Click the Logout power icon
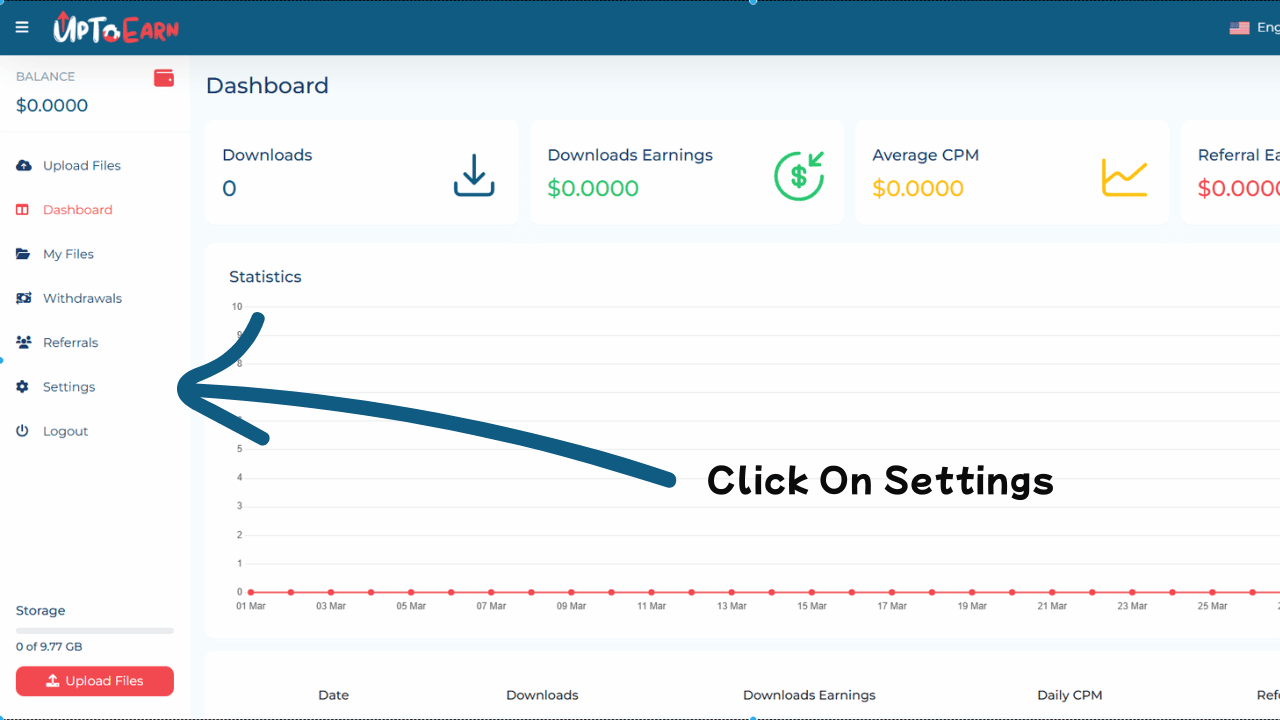The width and height of the screenshot is (1280, 720). click(x=23, y=431)
